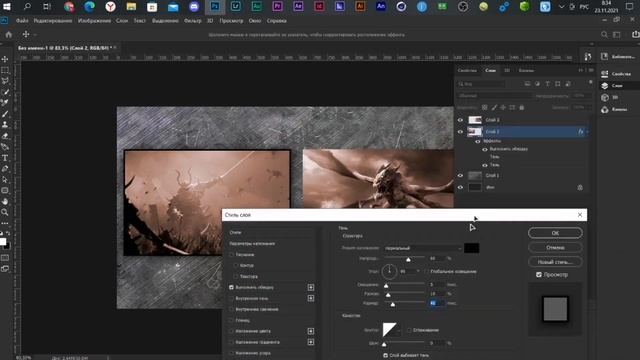Hide the Слой 1 layer

(460, 176)
